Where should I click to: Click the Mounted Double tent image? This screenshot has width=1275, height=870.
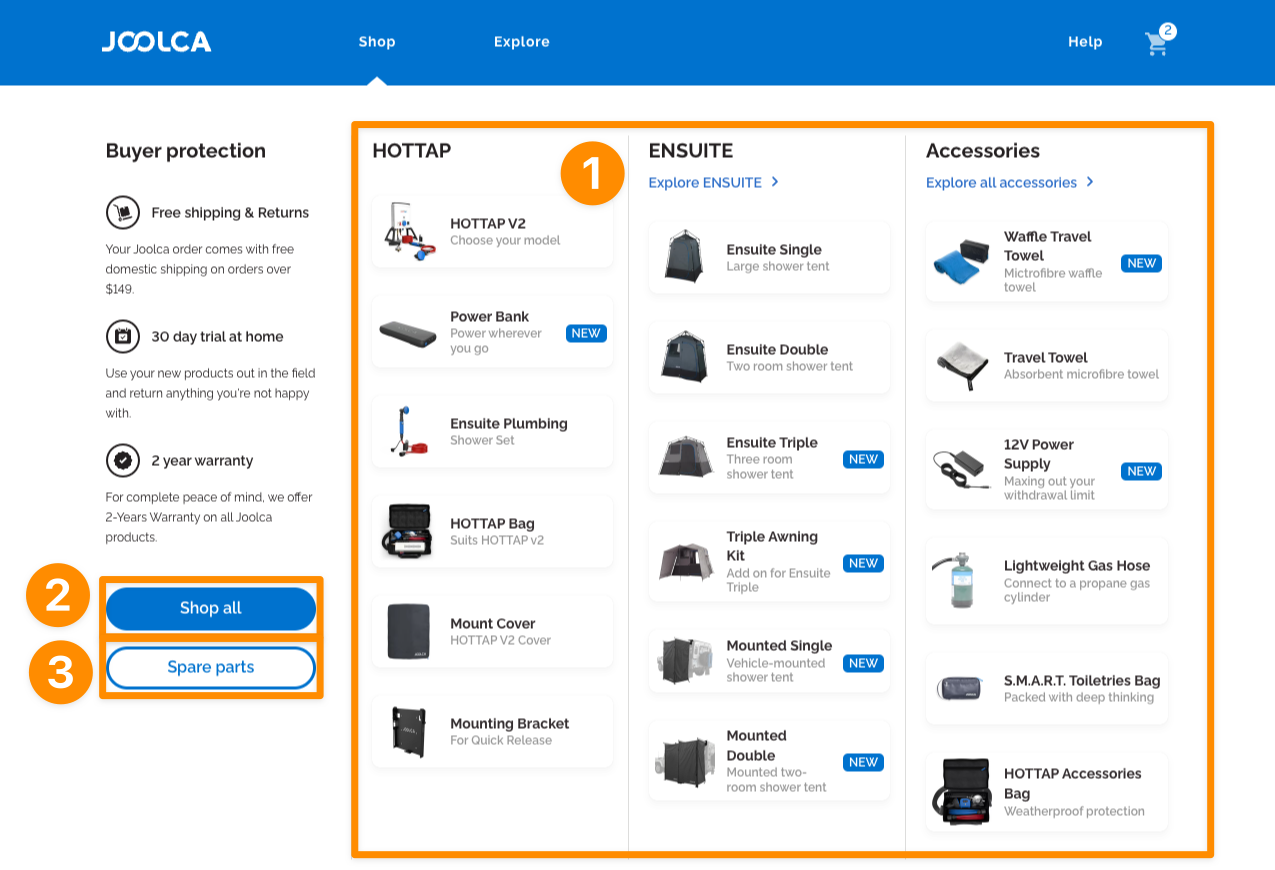(x=685, y=764)
